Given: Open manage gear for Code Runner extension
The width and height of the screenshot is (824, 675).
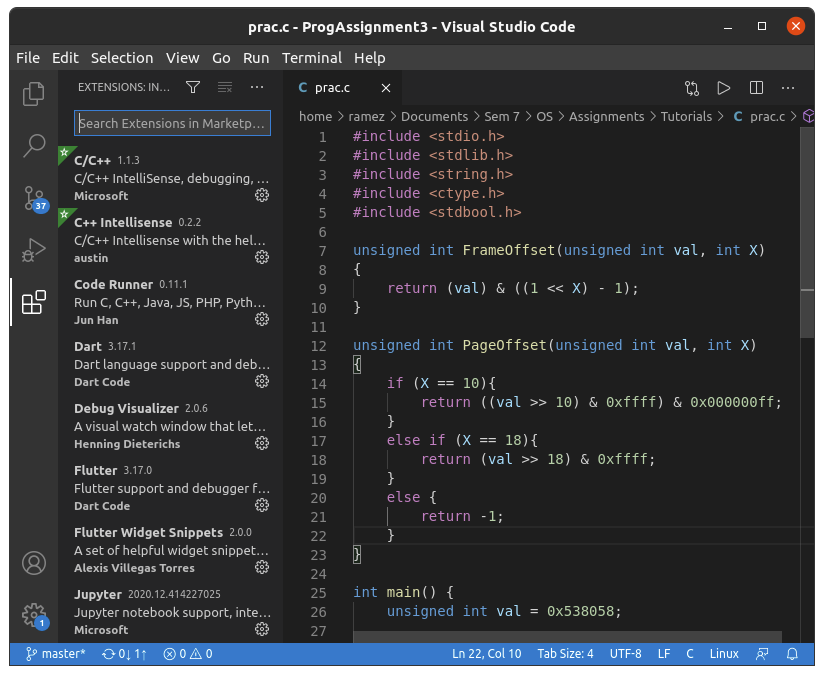Looking at the screenshot, I should click(262, 319).
